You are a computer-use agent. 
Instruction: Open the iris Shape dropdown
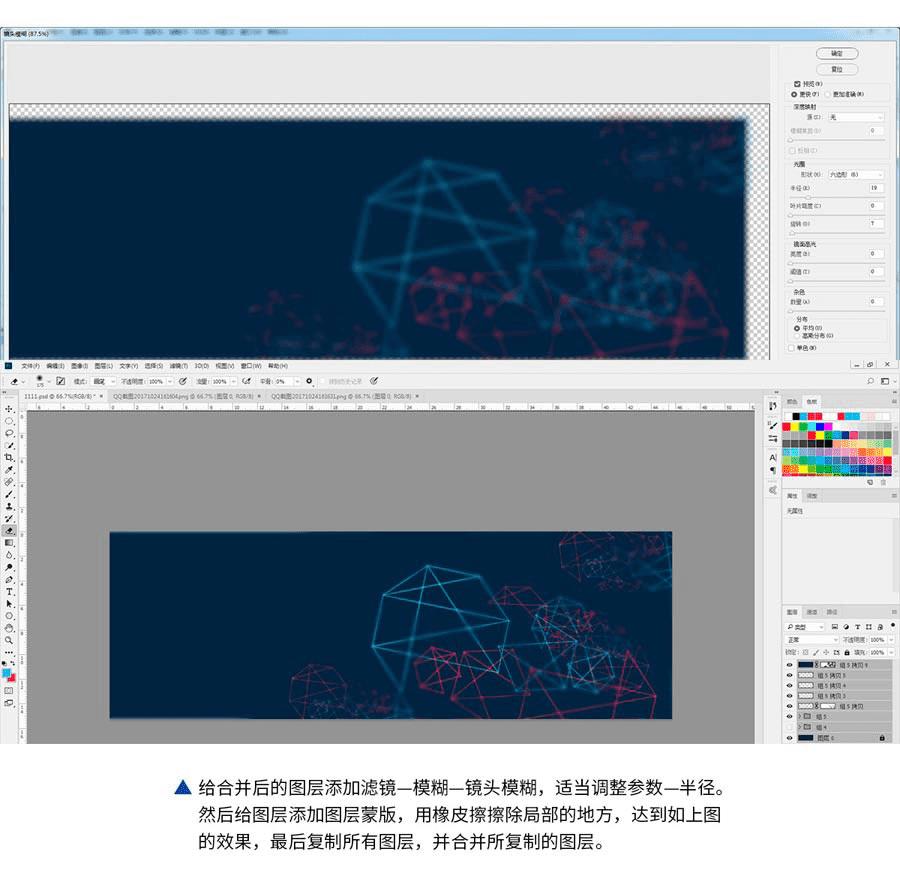pos(856,174)
